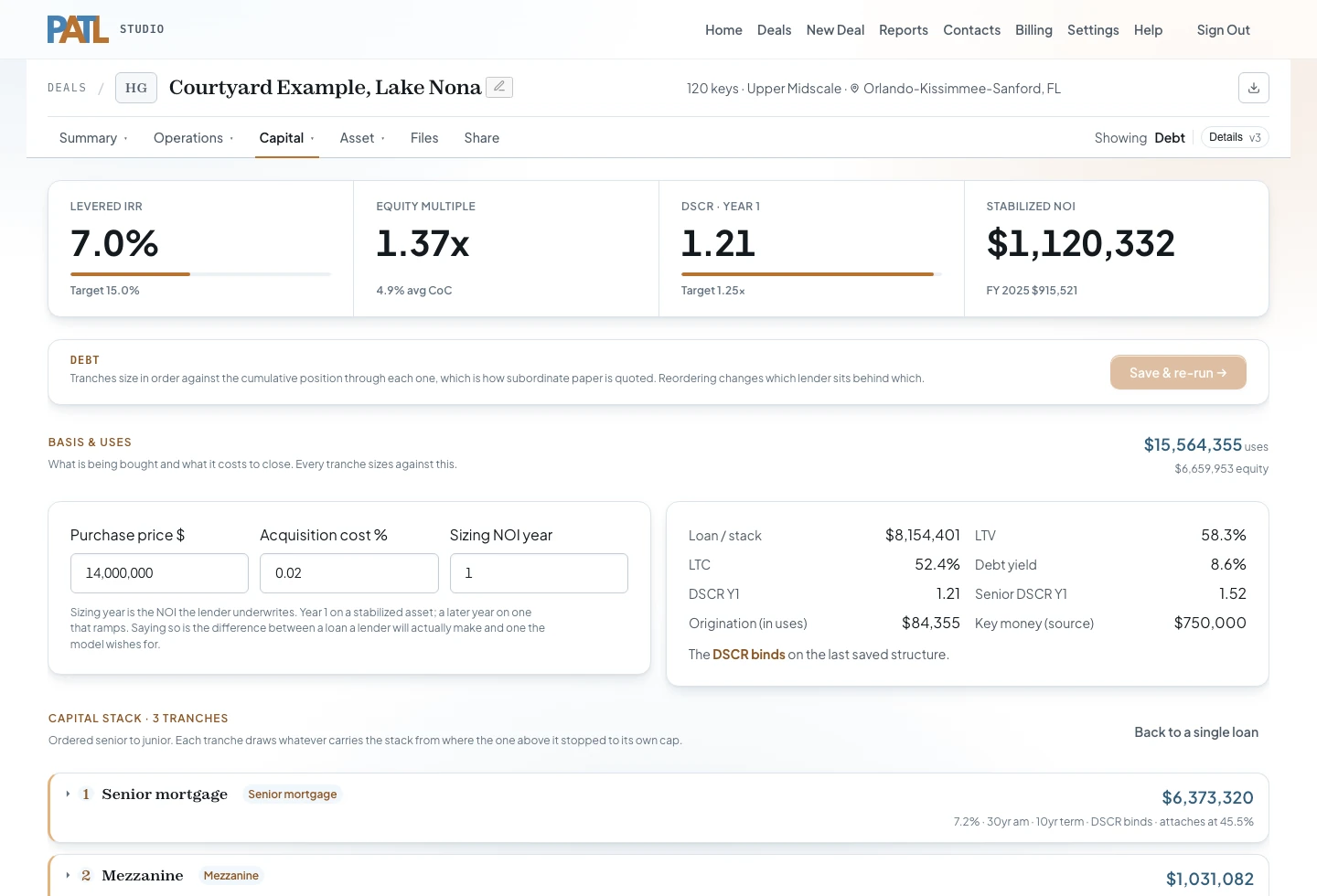Sign Out of the studio
Viewport: 1317px width, 896px height.
tap(1223, 30)
